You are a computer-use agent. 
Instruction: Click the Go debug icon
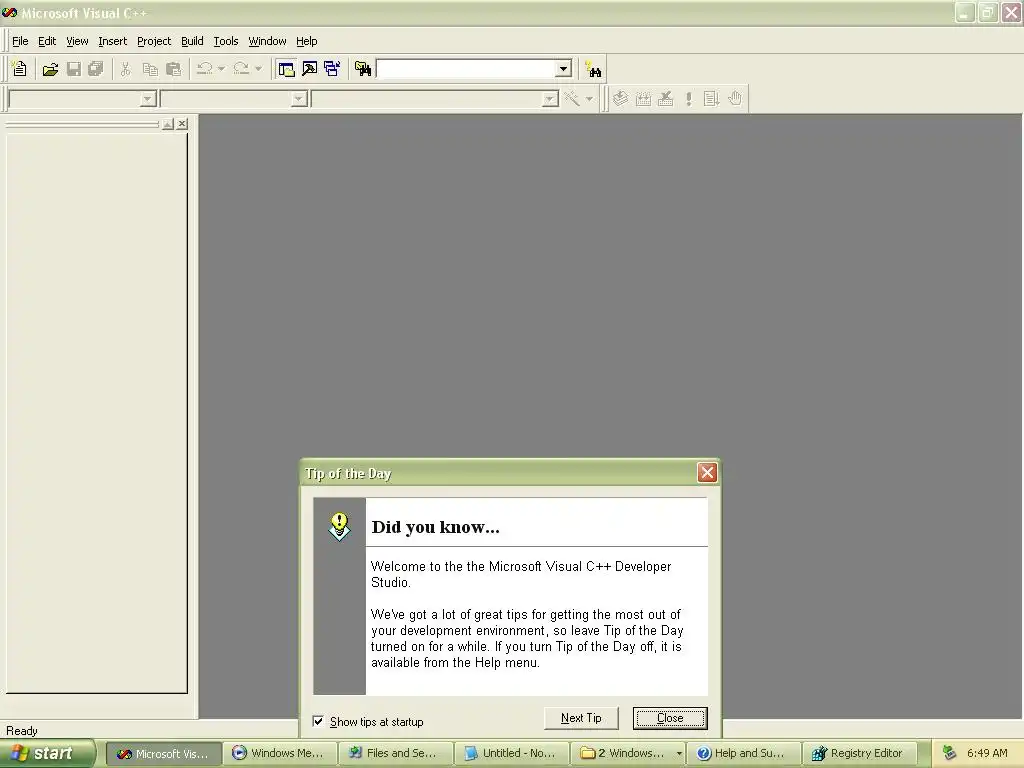click(x=711, y=99)
